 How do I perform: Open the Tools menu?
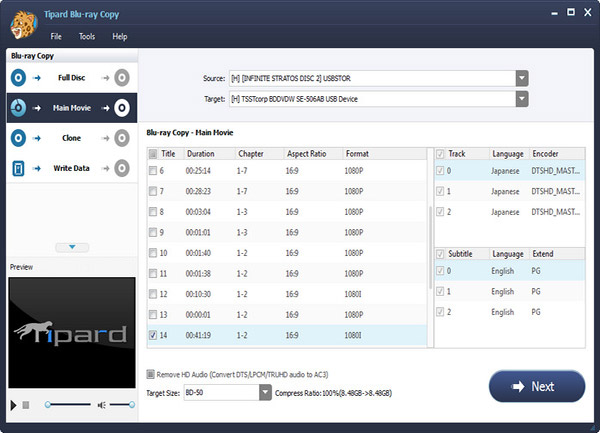pyautogui.click(x=87, y=36)
